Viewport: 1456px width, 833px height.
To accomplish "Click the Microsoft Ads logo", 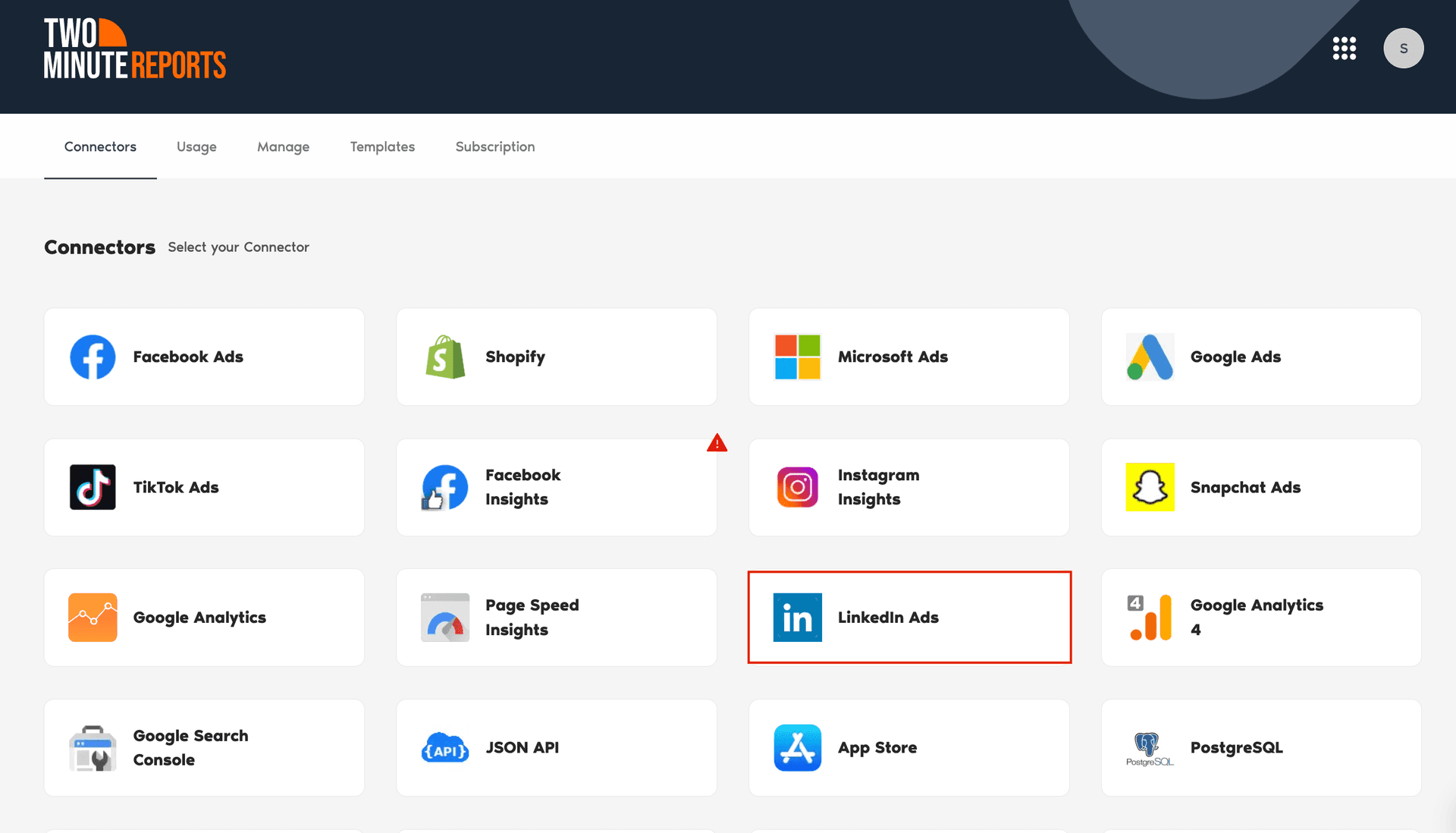I will [797, 357].
